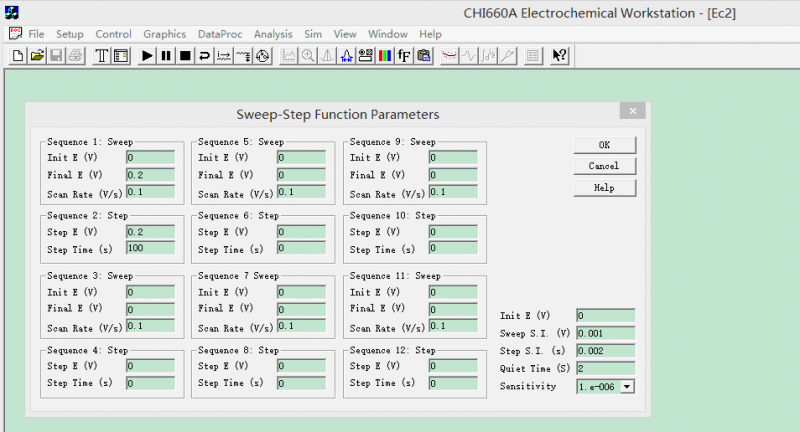The height and width of the screenshot is (432, 800).
Task: Click the Parameters icon beside Technique
Action: (x=120, y=56)
